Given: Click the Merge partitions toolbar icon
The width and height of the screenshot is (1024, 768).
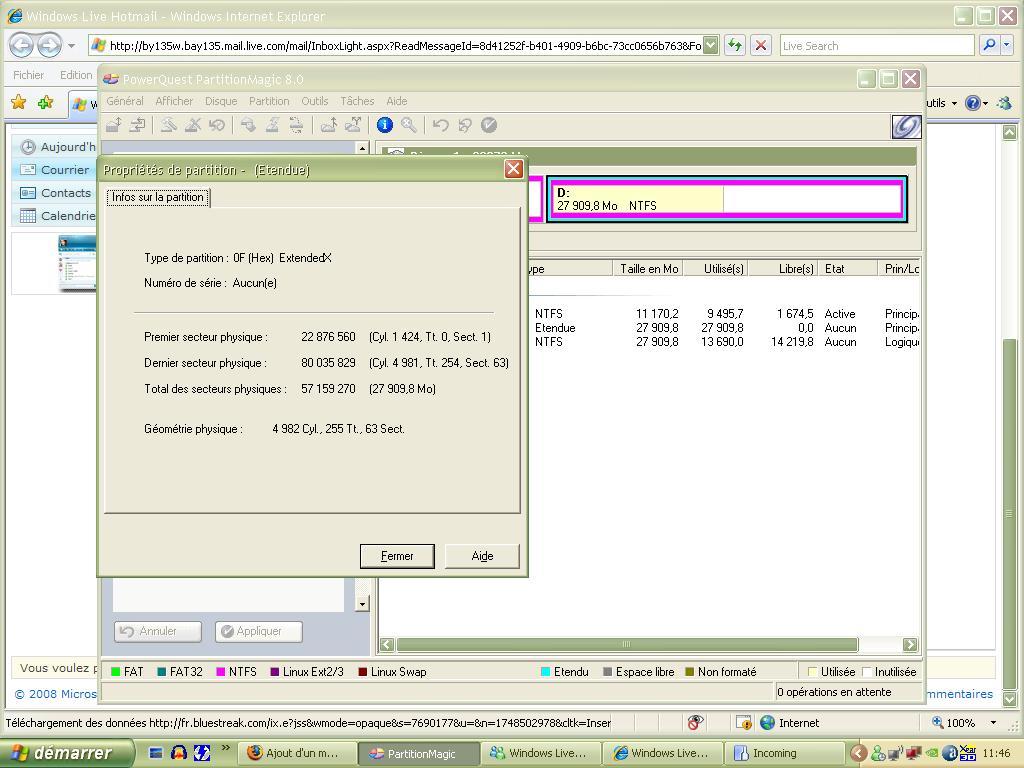Looking at the screenshot, I should (328, 125).
